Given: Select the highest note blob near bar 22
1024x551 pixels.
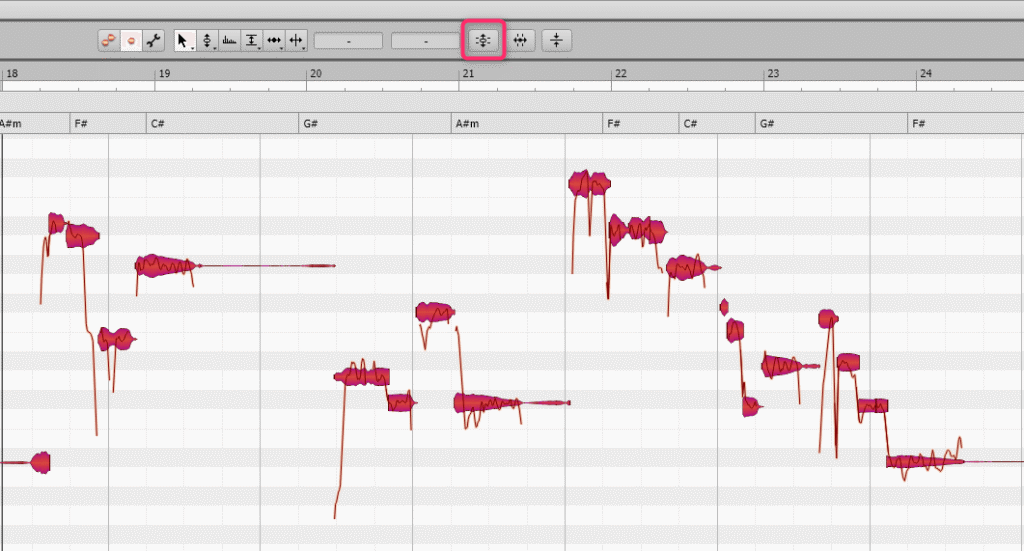Looking at the screenshot, I should [x=589, y=184].
